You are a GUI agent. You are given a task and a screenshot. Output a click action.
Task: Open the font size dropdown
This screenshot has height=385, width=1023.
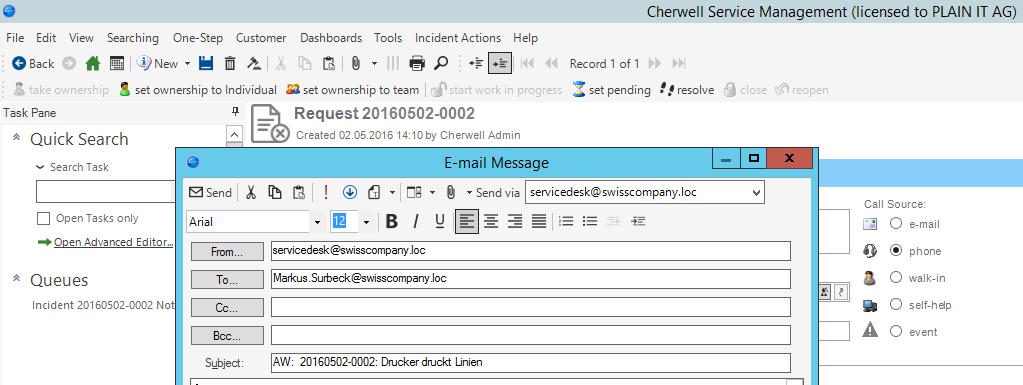367,223
